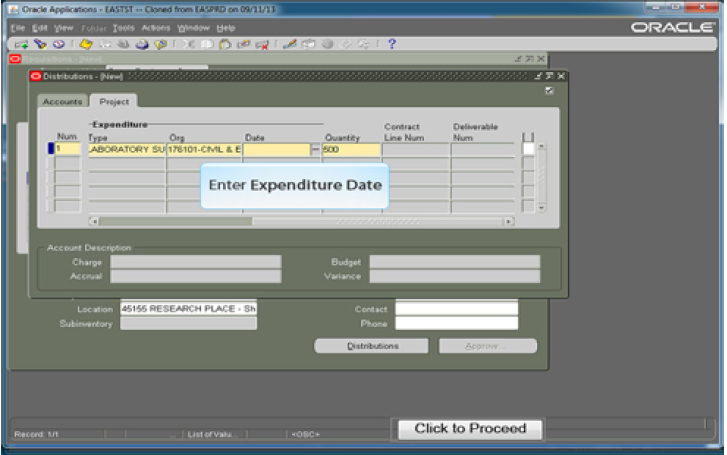The image size is (727, 455).
Task: Click the Phone field in Requisitions window
Action: [457, 324]
